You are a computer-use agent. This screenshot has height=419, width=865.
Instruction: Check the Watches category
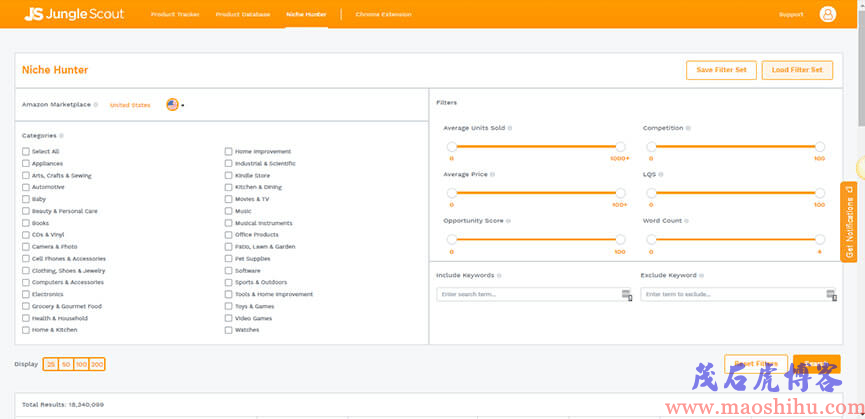pyautogui.click(x=228, y=330)
